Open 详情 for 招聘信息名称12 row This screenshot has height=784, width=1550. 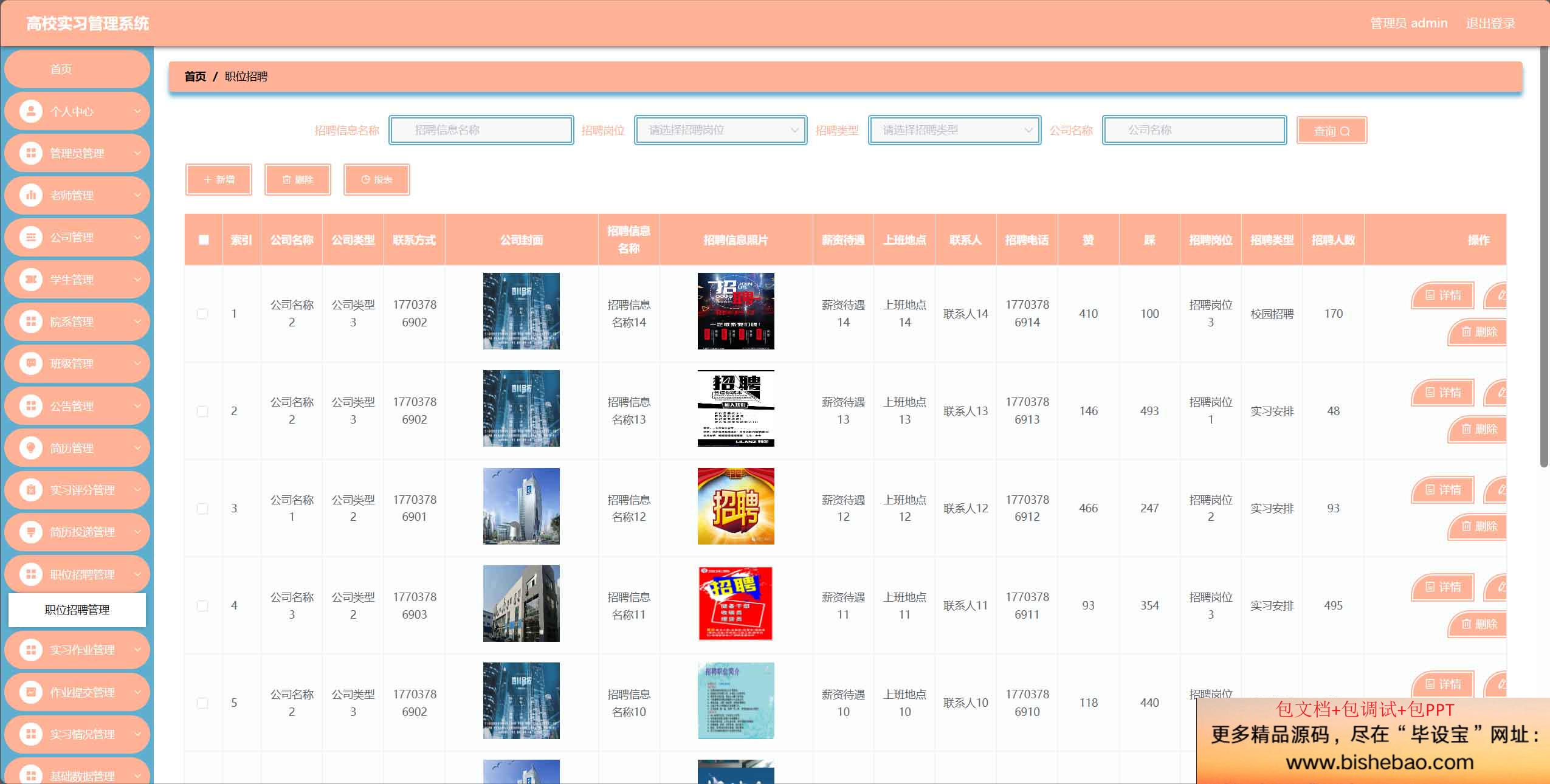tap(1443, 490)
